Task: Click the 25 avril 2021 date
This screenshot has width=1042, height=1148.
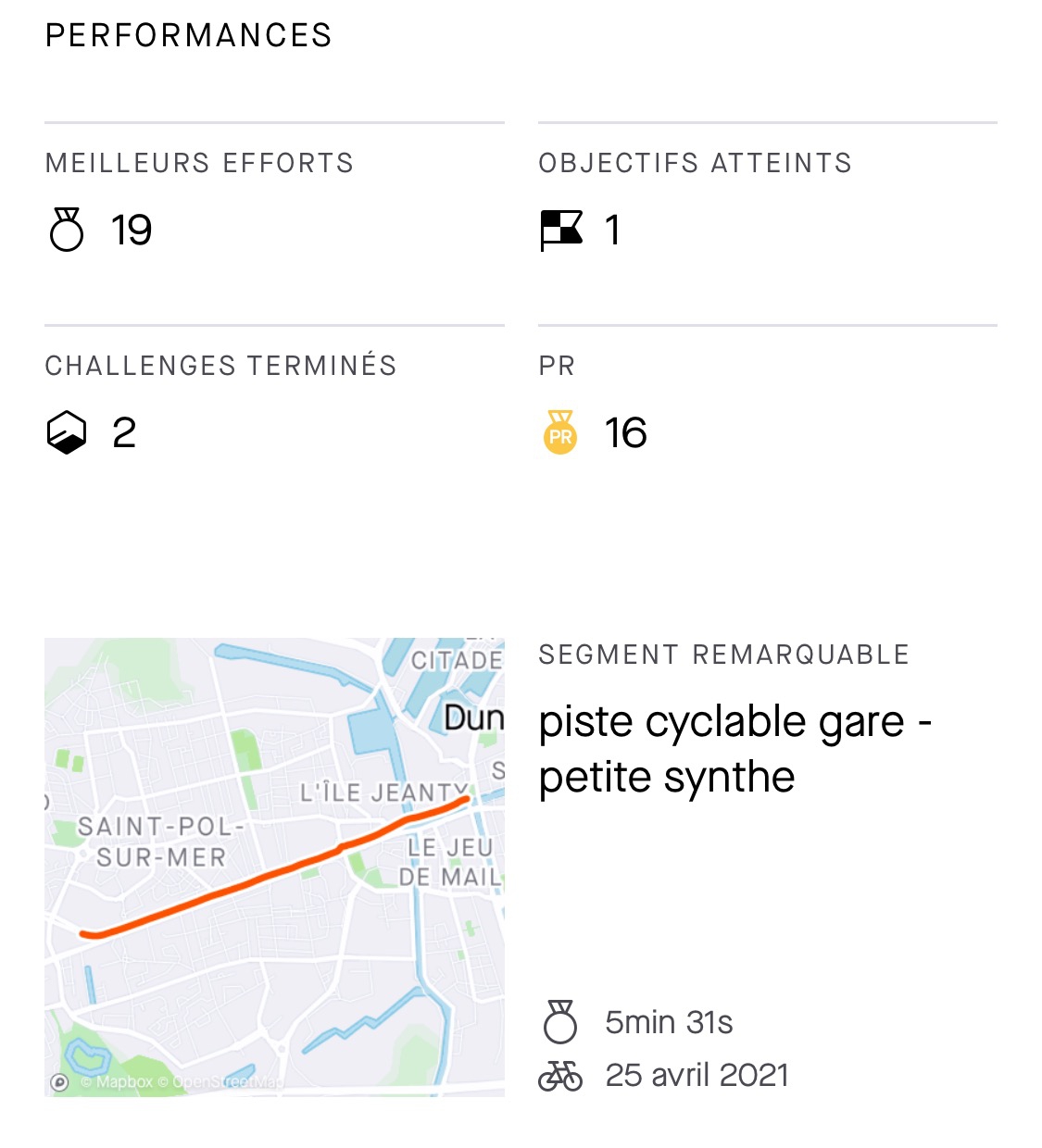Action: [x=697, y=1075]
